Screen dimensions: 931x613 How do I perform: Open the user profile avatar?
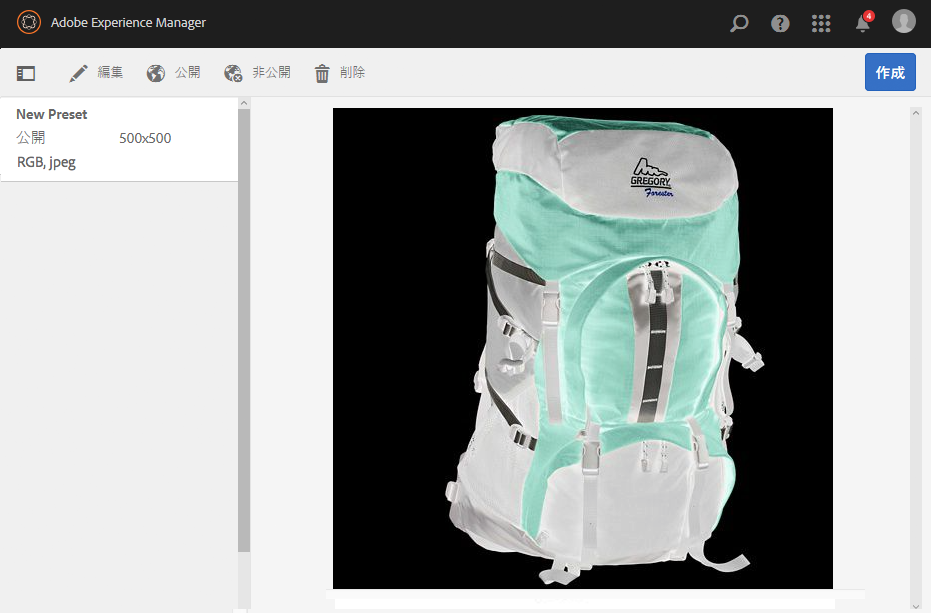coord(904,21)
